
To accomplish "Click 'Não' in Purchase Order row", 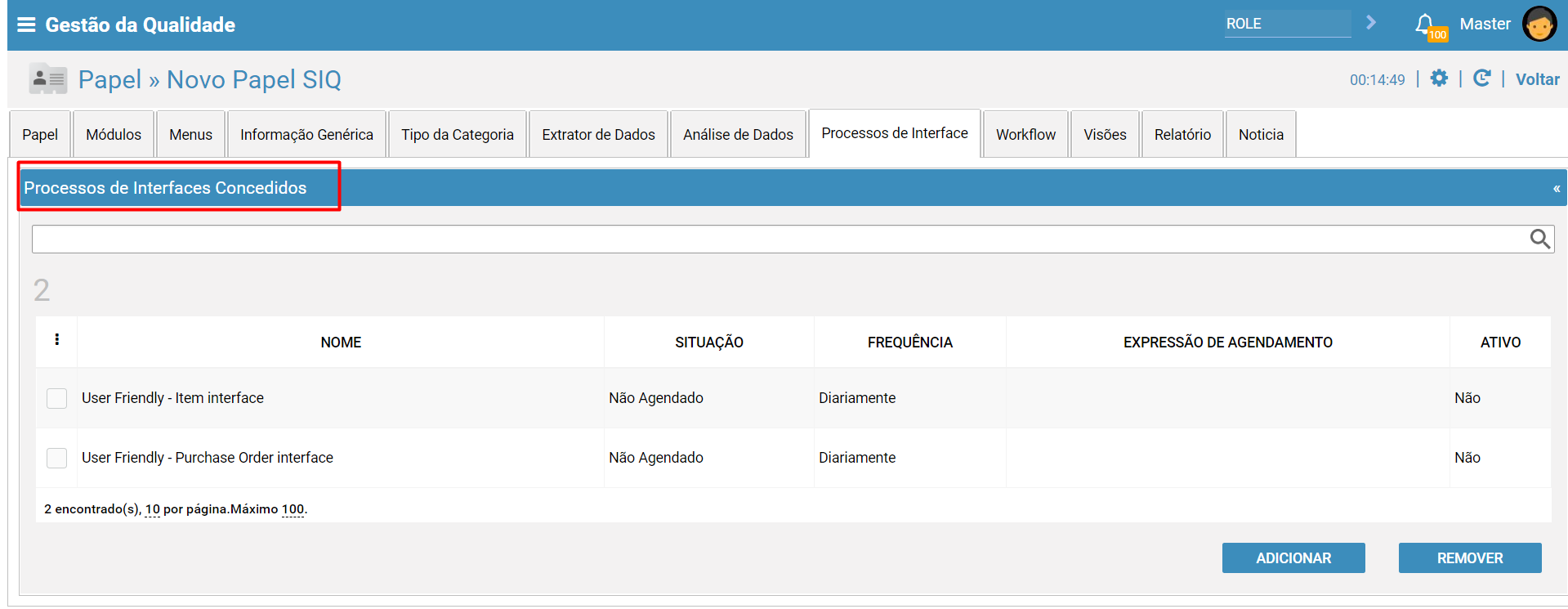I will point(1467,458).
